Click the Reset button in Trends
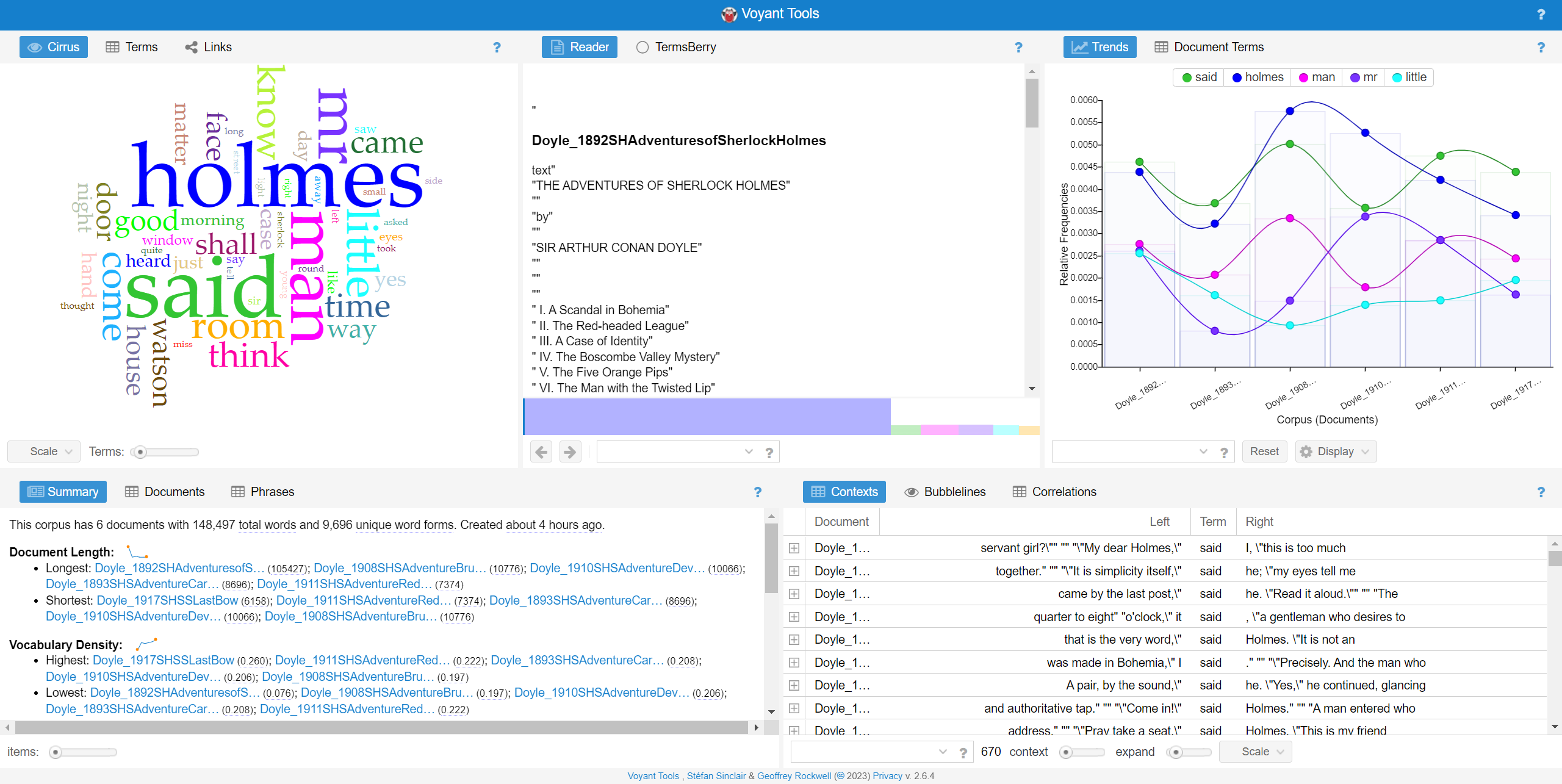 pos(1264,451)
